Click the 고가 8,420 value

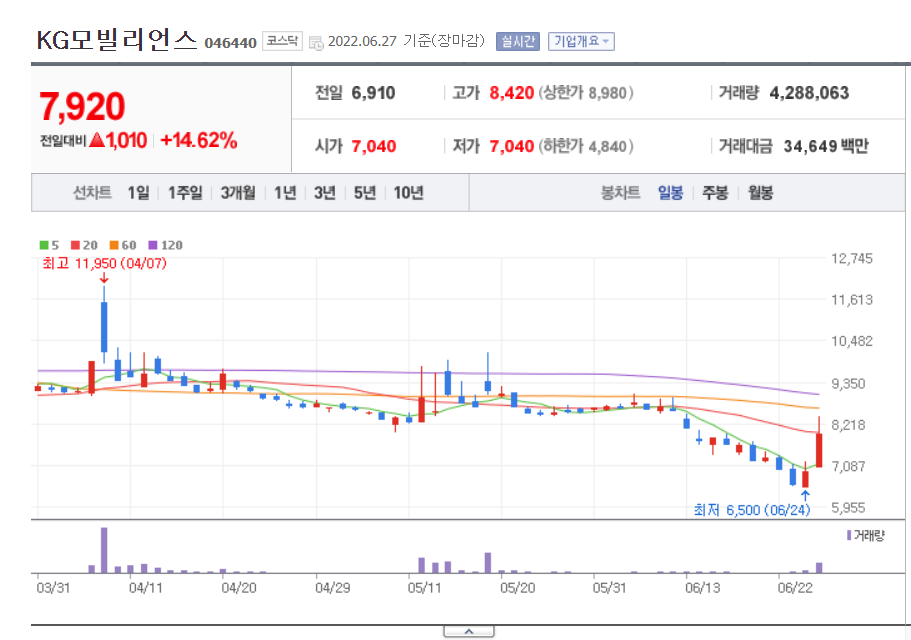511,93
